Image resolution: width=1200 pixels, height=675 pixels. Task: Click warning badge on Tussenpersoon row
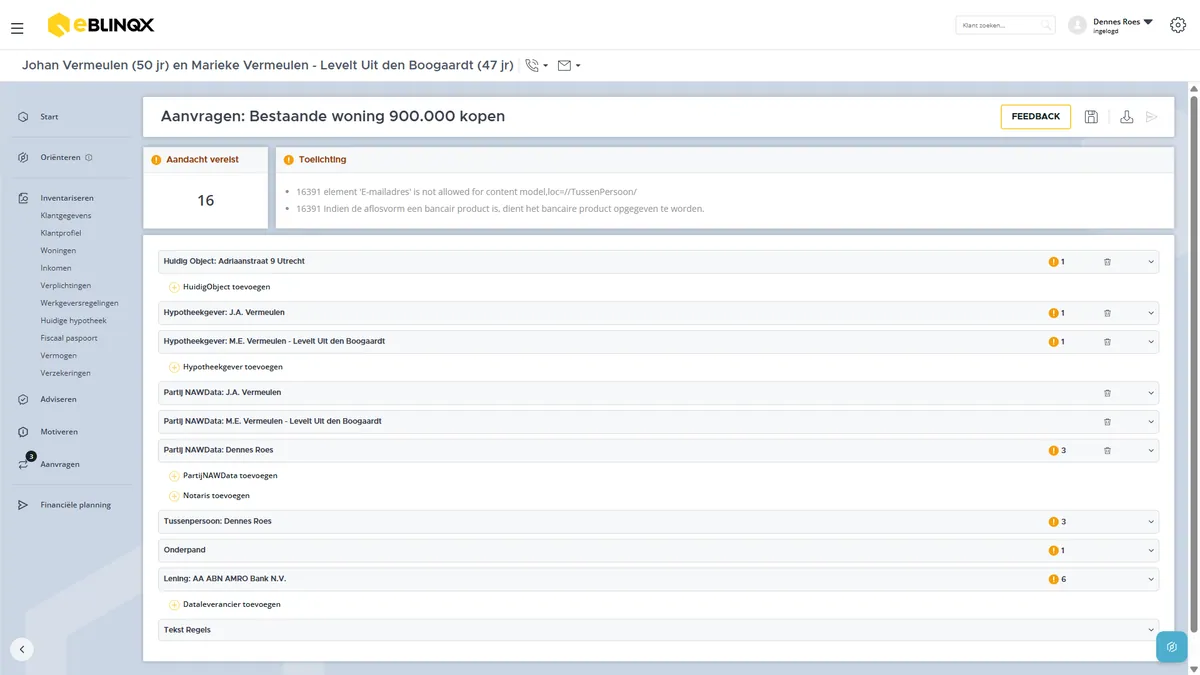click(1056, 522)
